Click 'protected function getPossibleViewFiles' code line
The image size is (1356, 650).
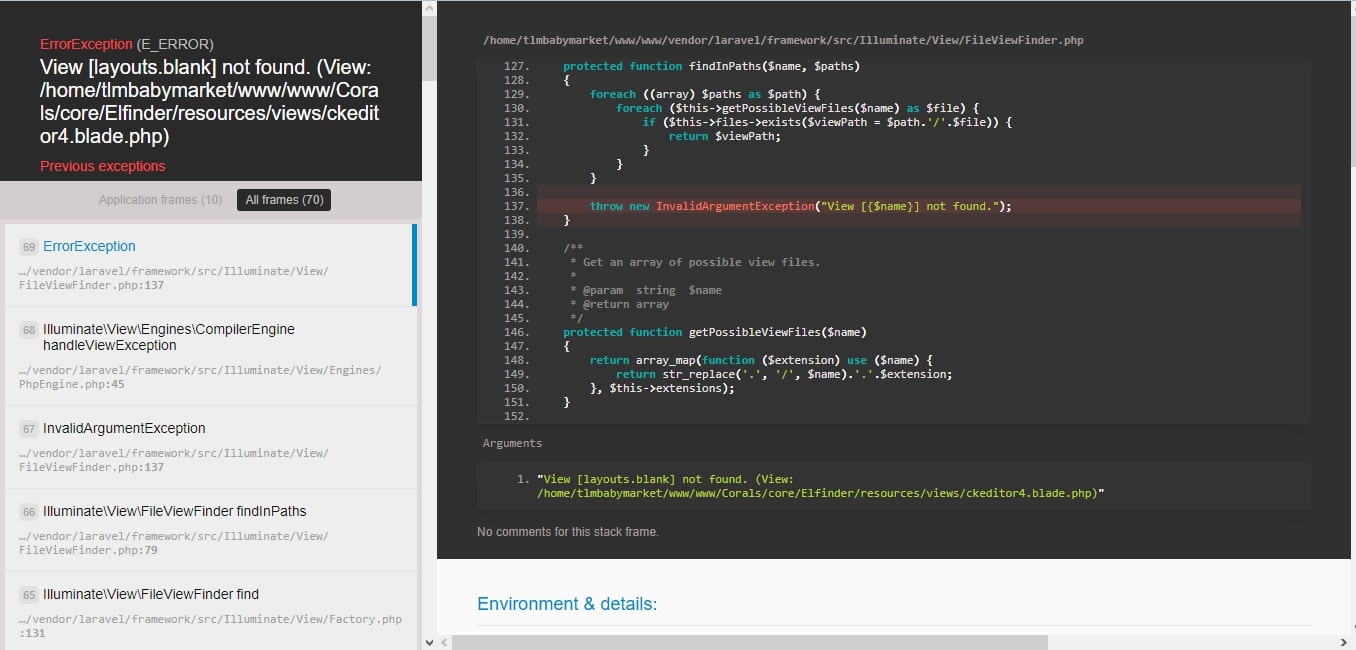coord(715,332)
